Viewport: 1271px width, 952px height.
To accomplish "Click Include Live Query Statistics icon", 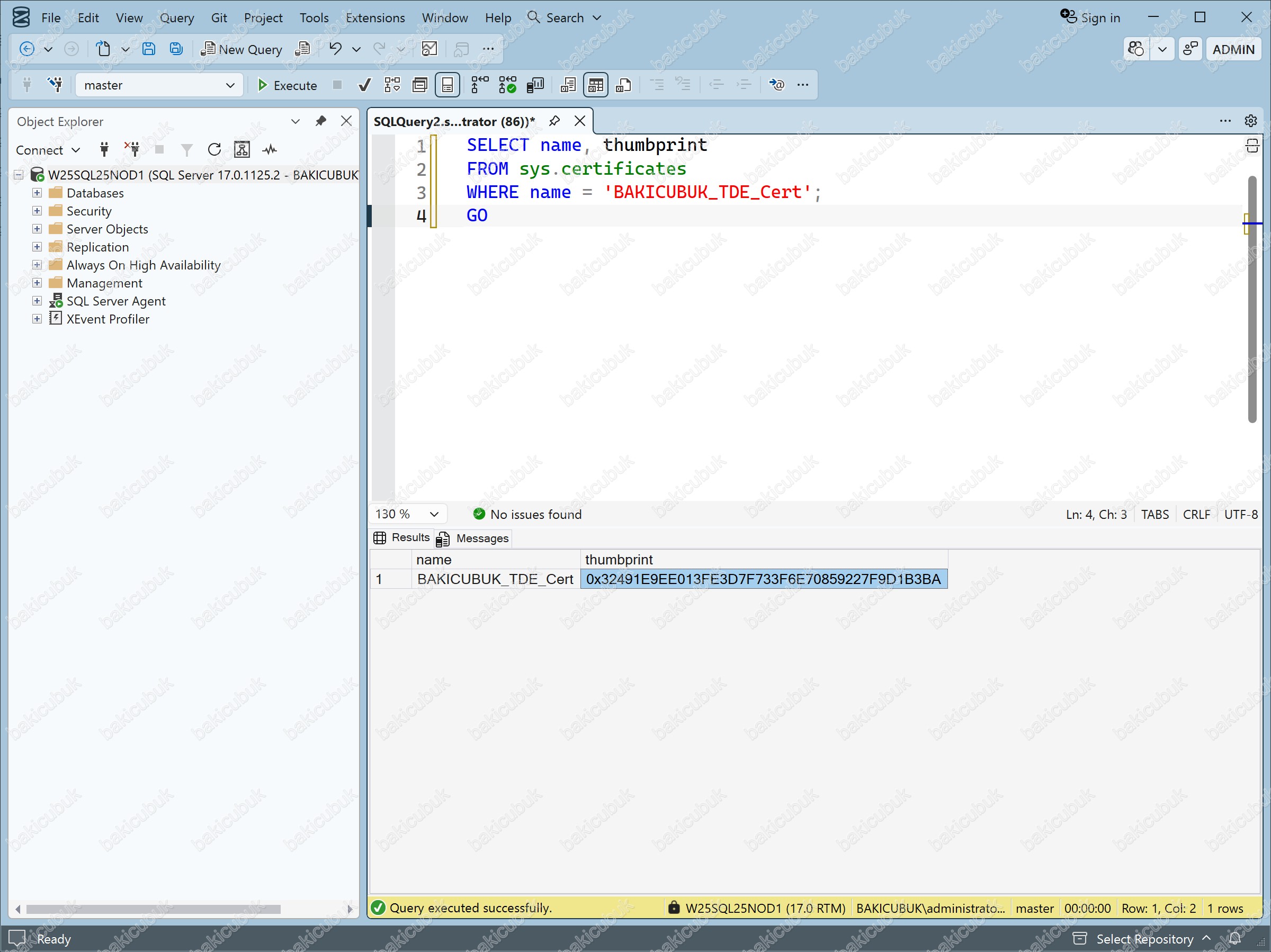I will [507, 85].
